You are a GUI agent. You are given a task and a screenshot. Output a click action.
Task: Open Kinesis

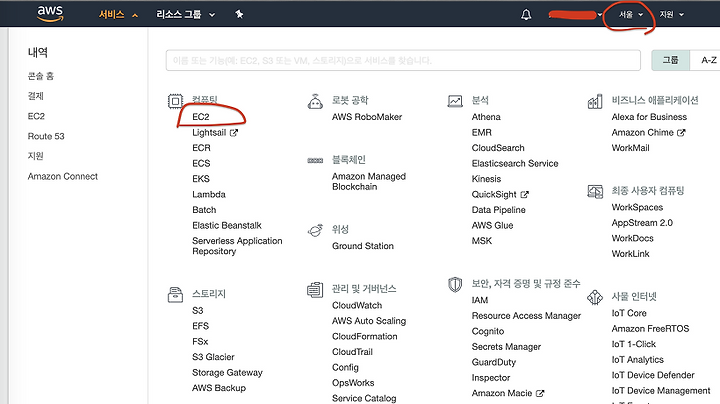point(486,179)
